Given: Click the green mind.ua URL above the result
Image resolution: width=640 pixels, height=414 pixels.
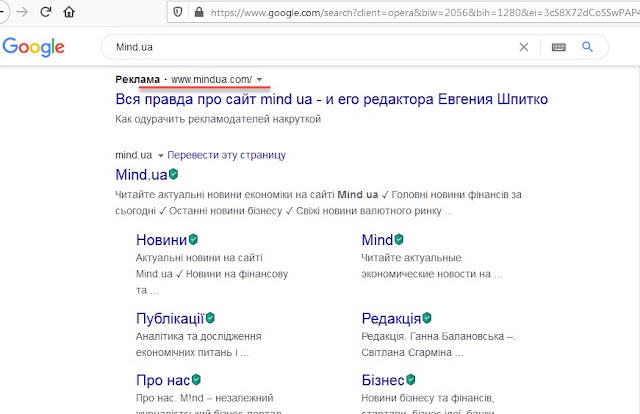Looking at the screenshot, I should tap(133, 155).
